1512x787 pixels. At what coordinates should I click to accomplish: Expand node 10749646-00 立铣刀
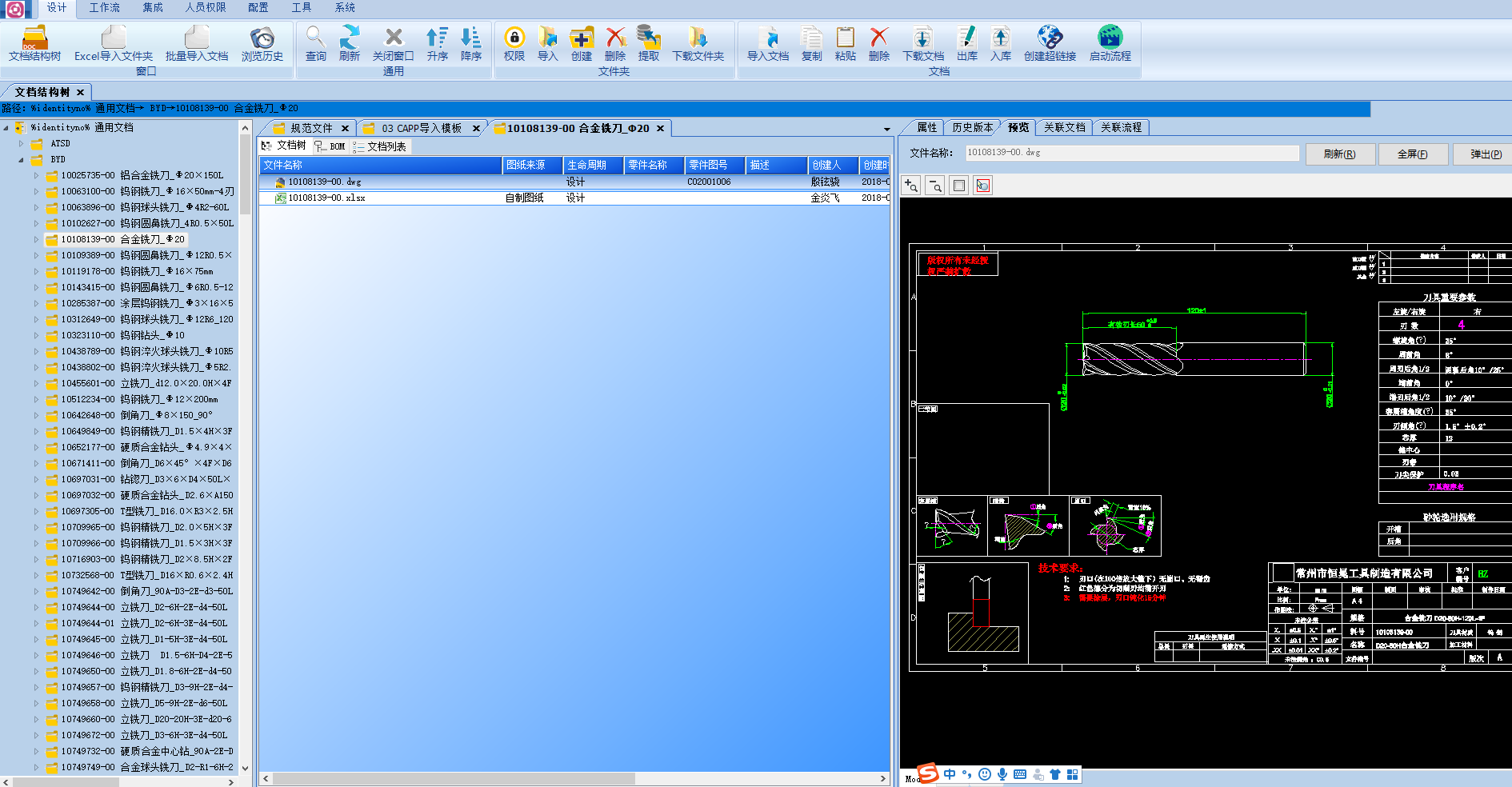pos(36,655)
